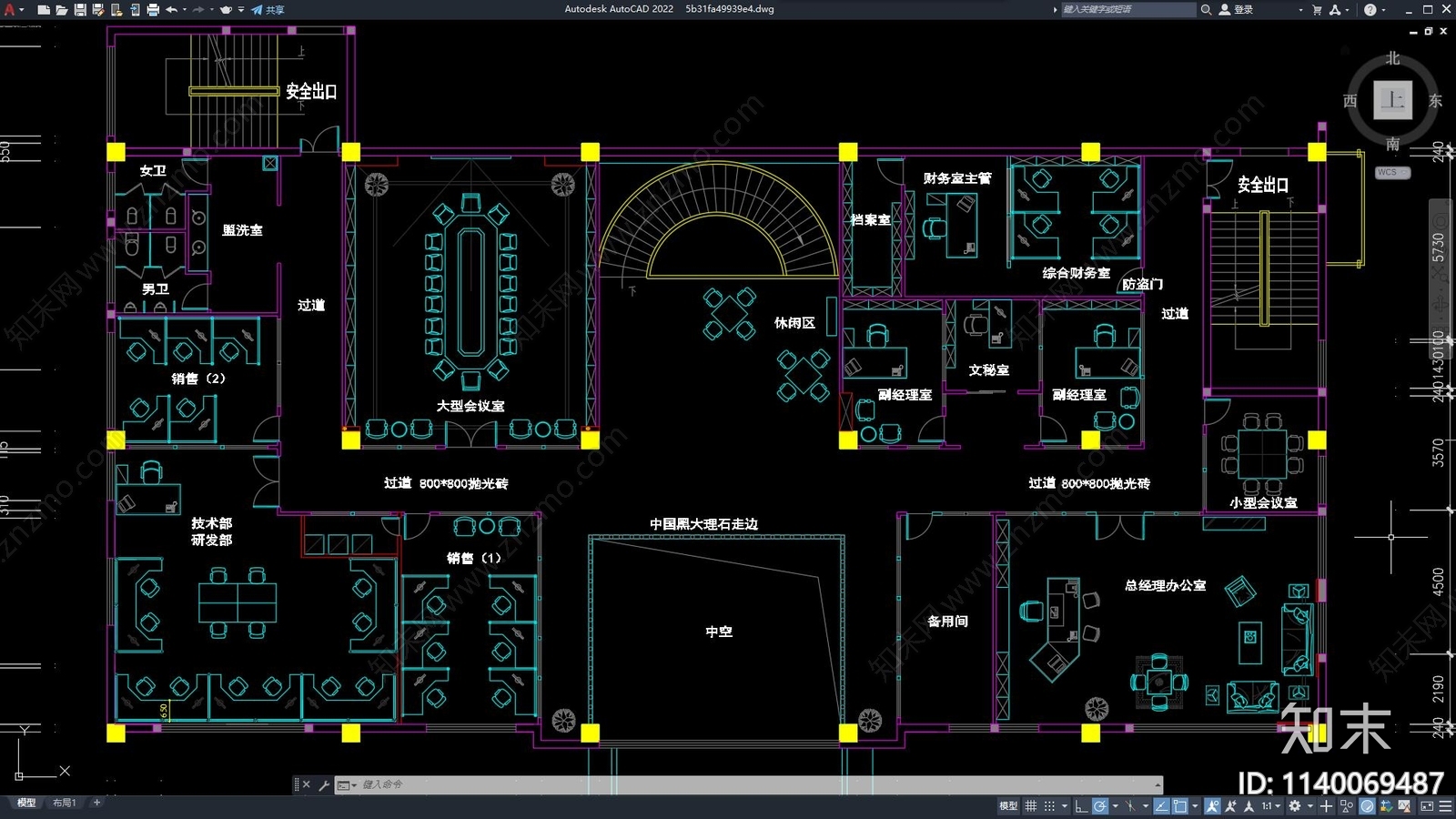This screenshot has width=1456, height=819.
Task: Click the Plot printer icon
Action: 153,9
